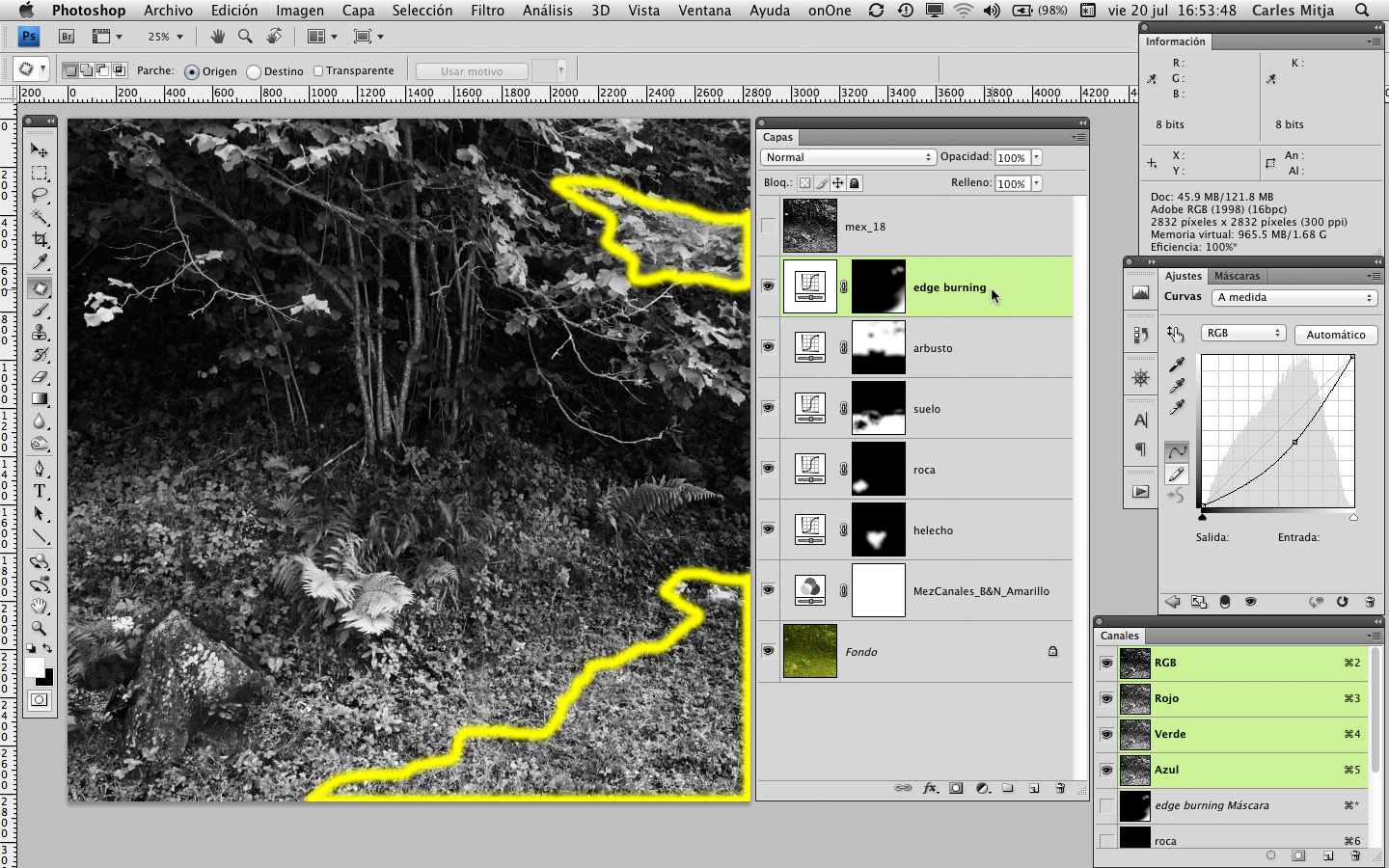
Task: Open the Curves preset A medida dropdown
Action: (x=1294, y=297)
